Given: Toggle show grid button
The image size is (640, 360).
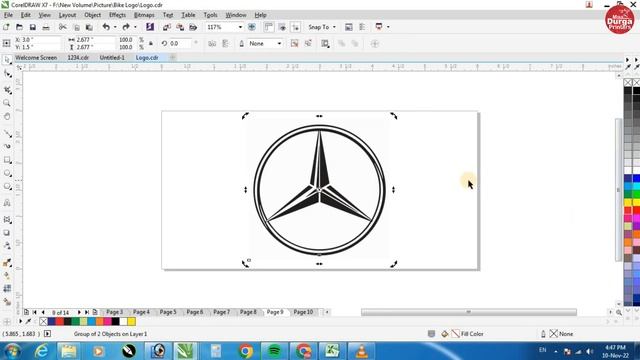Looking at the screenshot, I should (282, 27).
